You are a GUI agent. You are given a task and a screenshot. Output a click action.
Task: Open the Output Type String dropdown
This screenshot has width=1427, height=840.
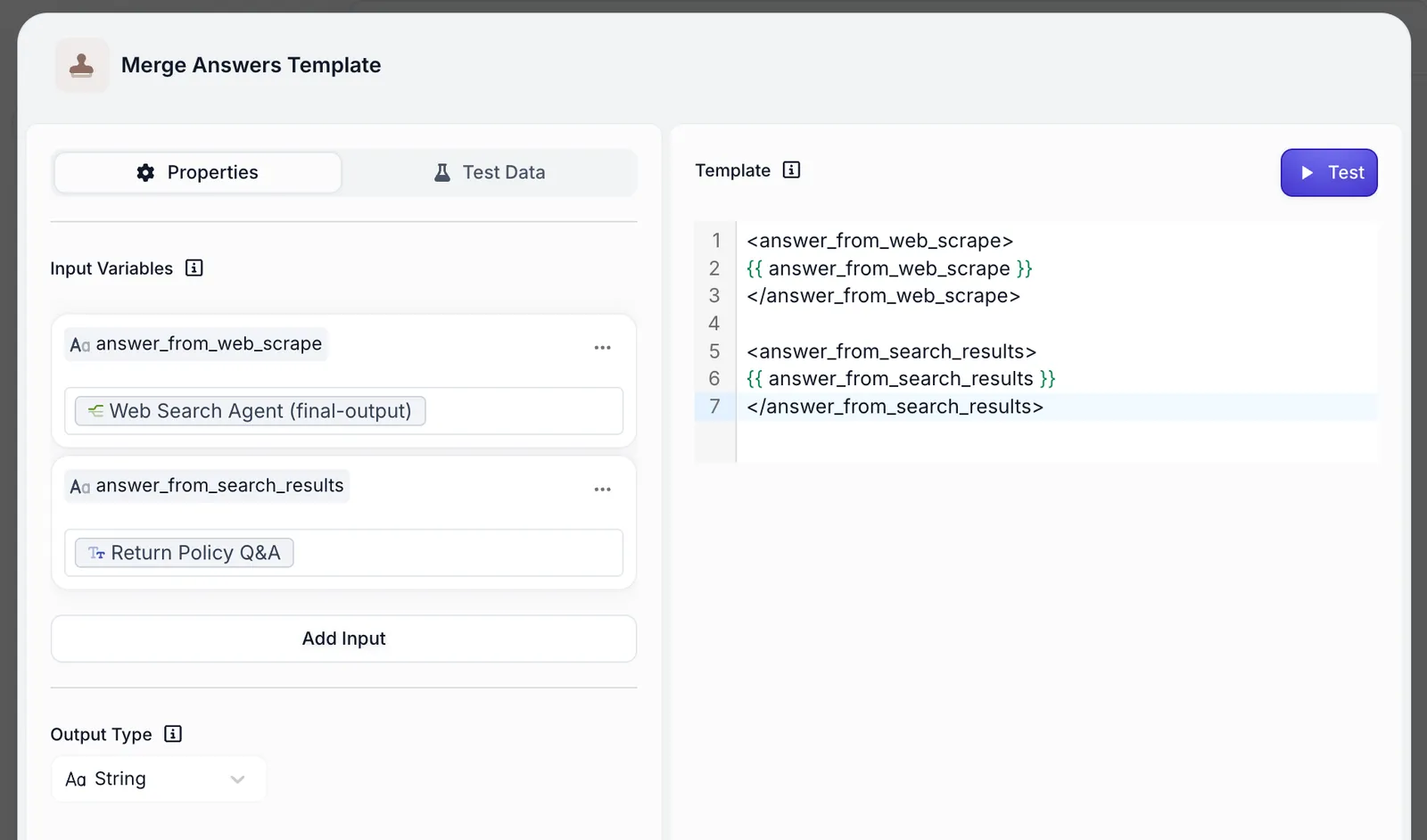159,778
